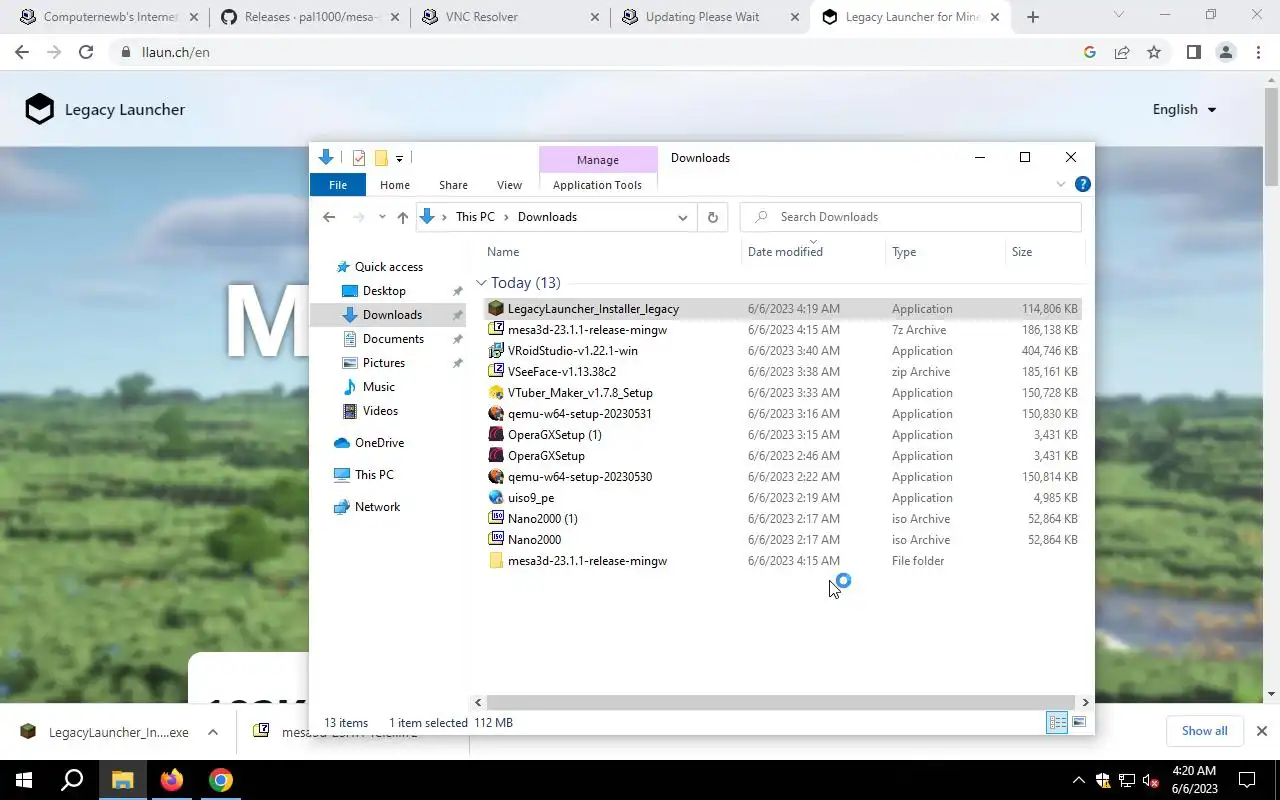Share this page in Chrome
This screenshot has height=800, width=1280.
1122,52
